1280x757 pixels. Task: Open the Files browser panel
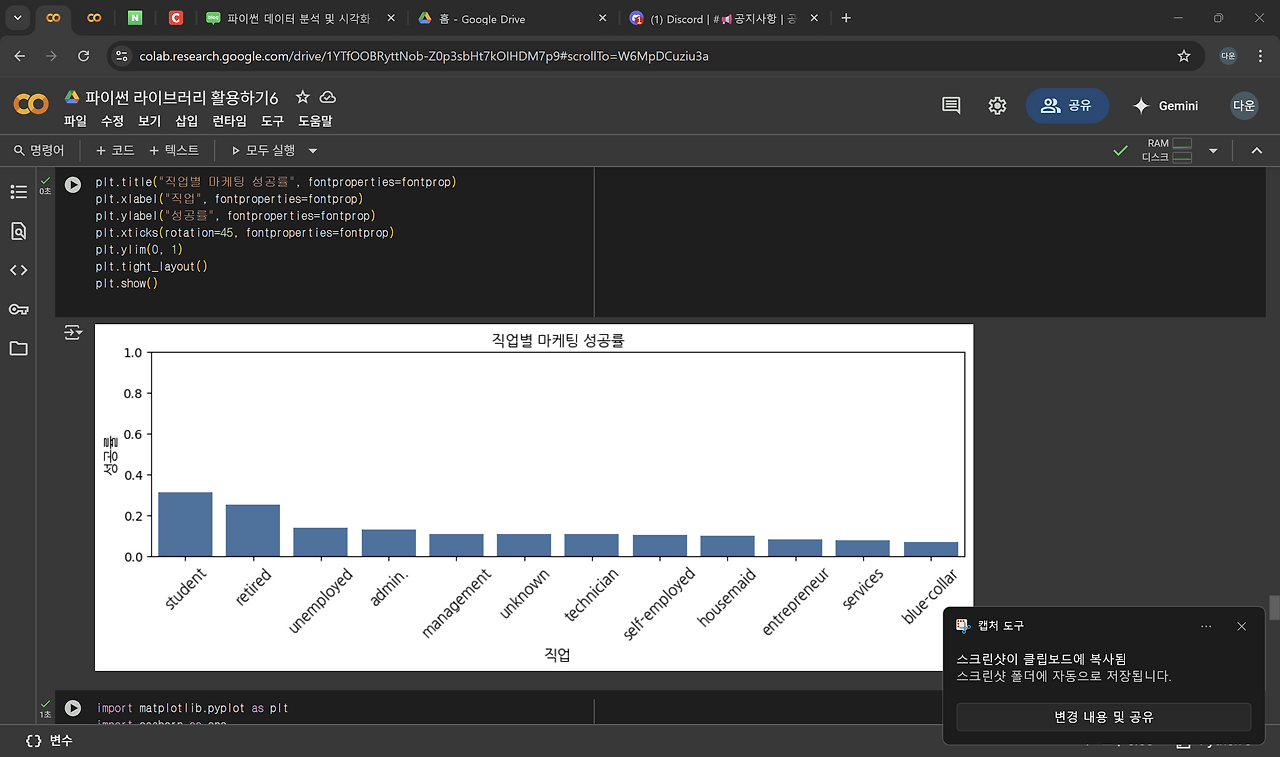(x=18, y=348)
